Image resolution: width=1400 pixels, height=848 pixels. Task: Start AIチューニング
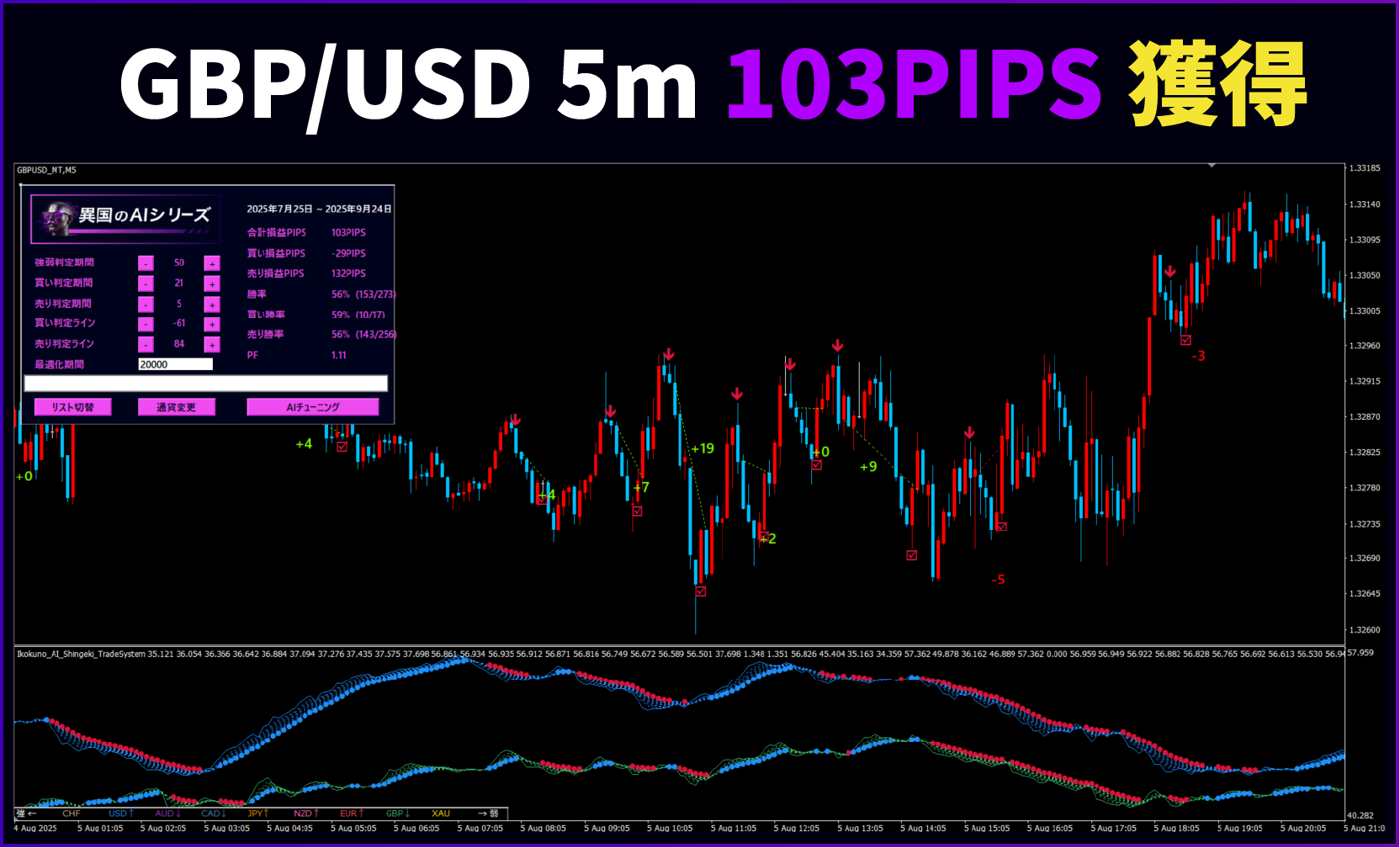point(312,407)
